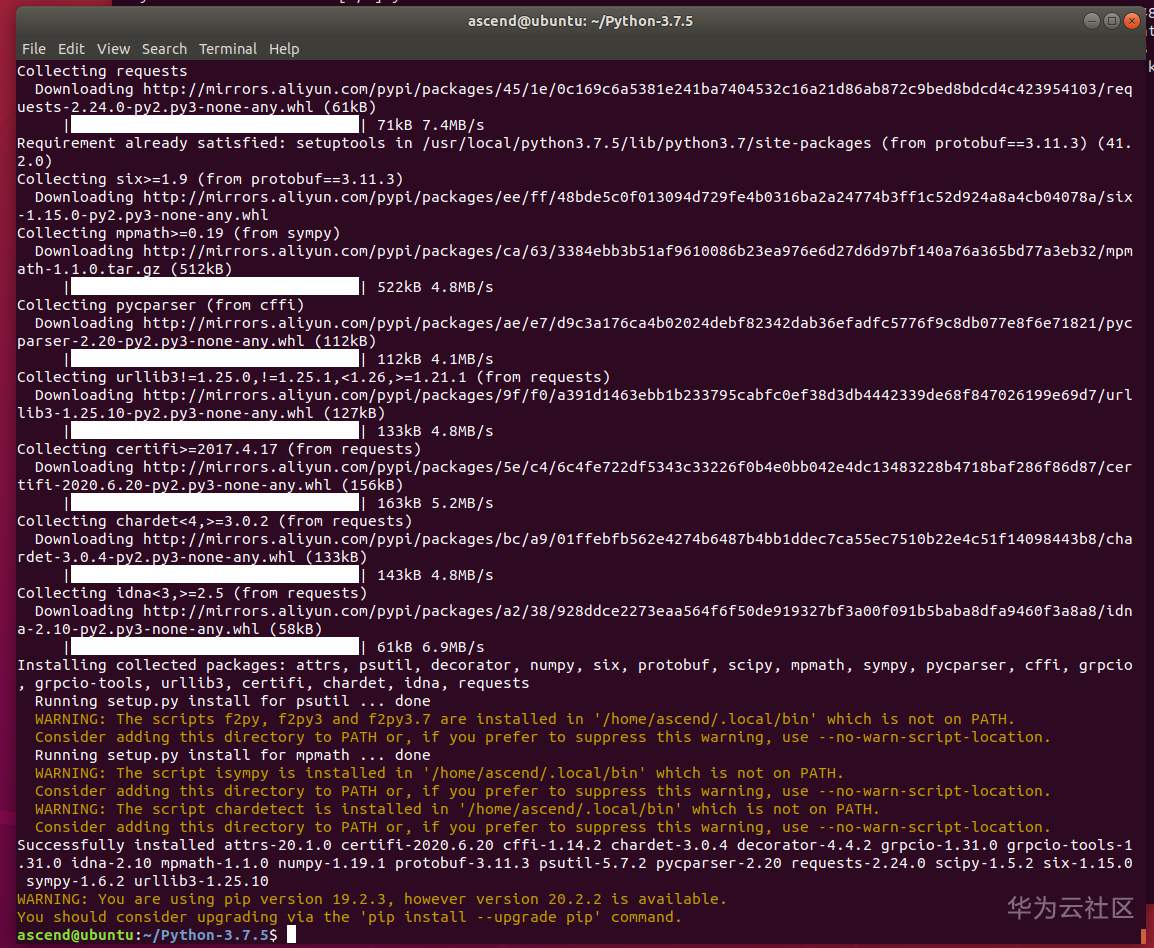Click 'Requirement already satisfied: setuptools' line

(x=575, y=144)
